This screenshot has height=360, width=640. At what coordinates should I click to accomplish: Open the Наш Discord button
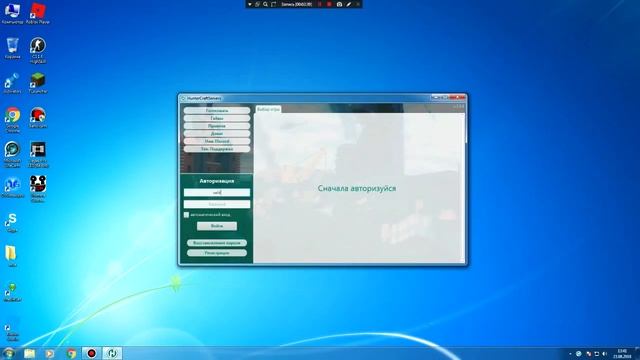coord(217,141)
